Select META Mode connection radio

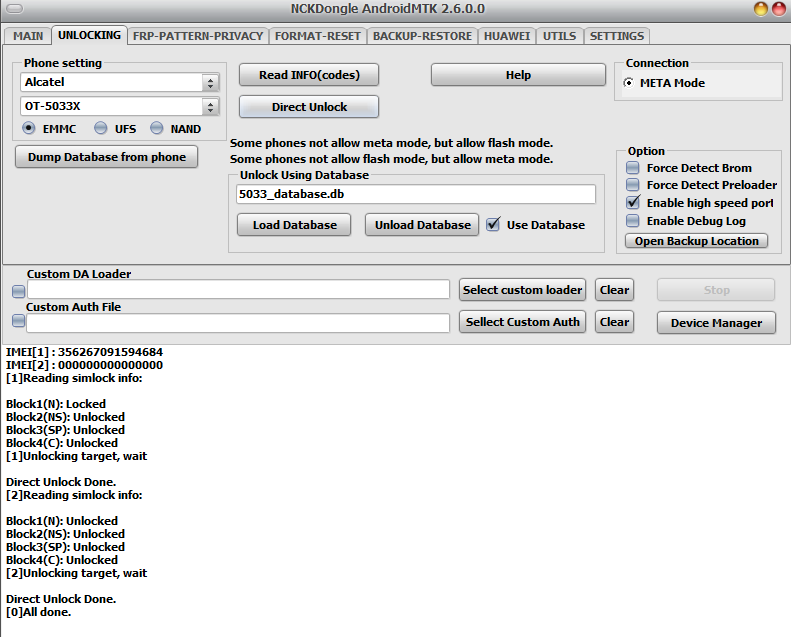629,83
